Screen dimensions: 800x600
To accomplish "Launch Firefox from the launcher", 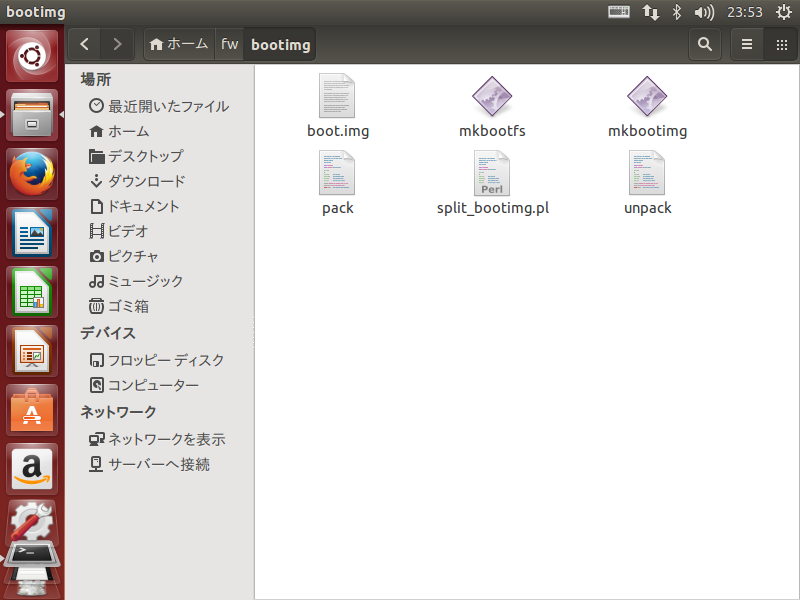I will (x=32, y=174).
